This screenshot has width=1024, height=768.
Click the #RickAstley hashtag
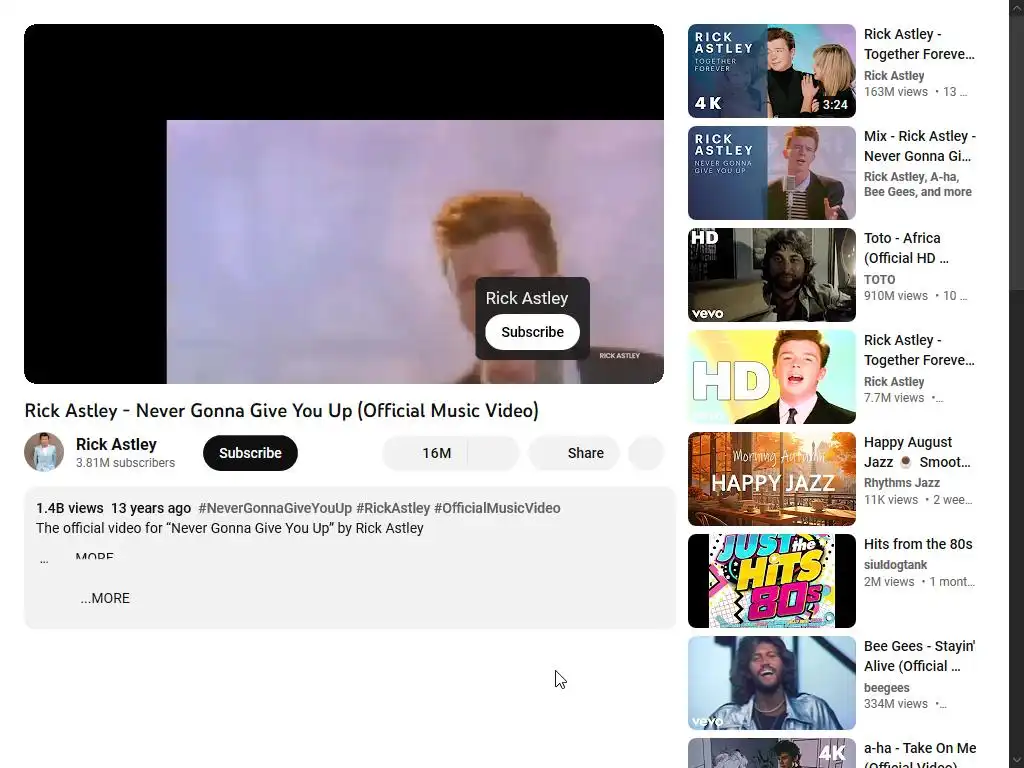(393, 508)
